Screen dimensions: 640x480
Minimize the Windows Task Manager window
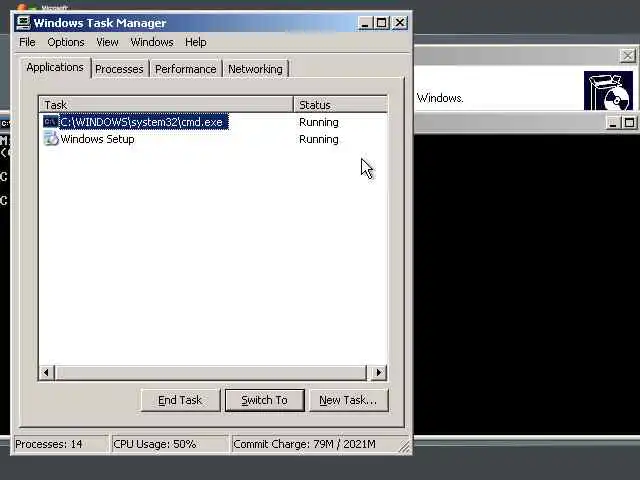click(x=365, y=23)
